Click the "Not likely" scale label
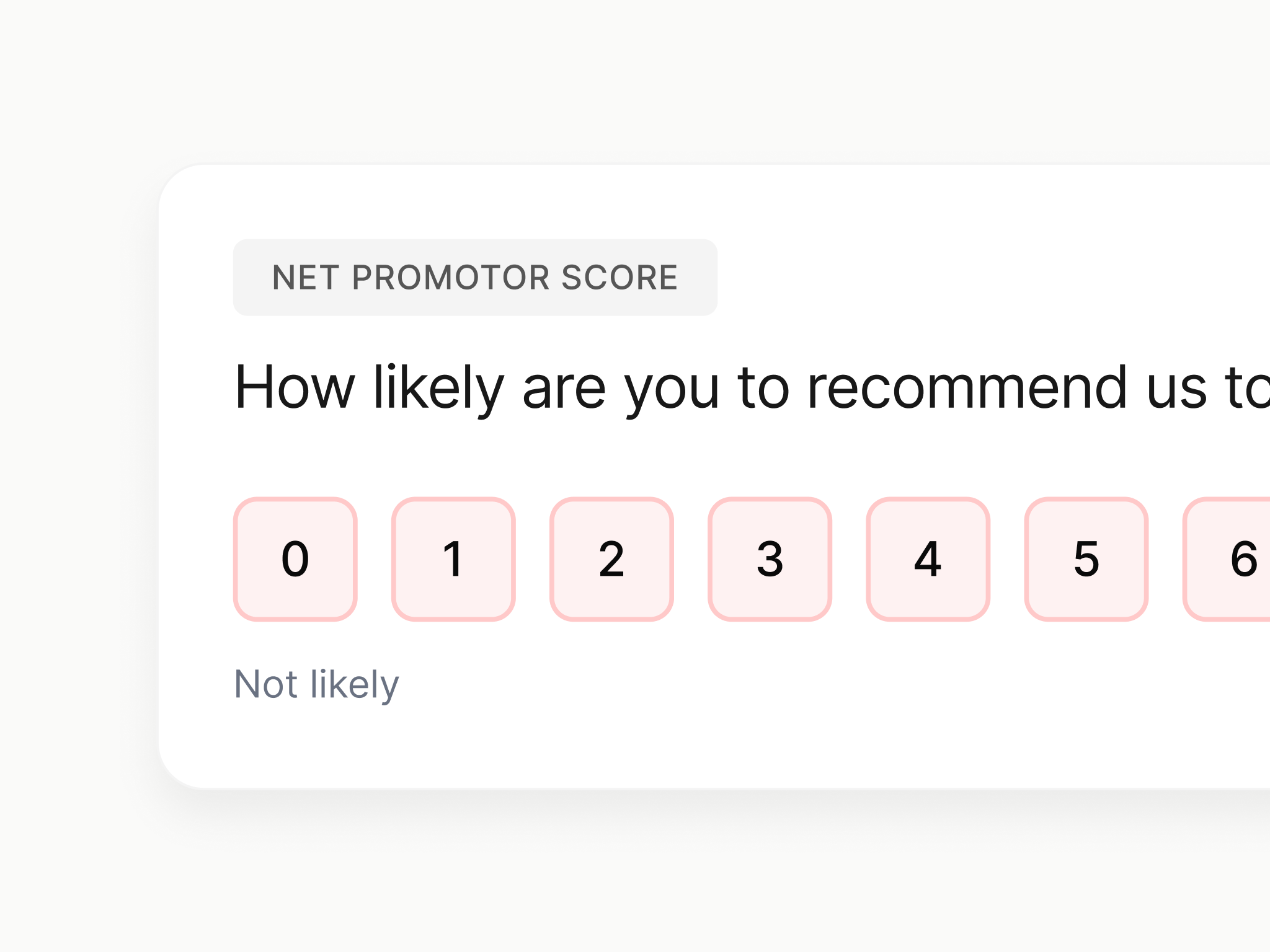 pos(316,684)
